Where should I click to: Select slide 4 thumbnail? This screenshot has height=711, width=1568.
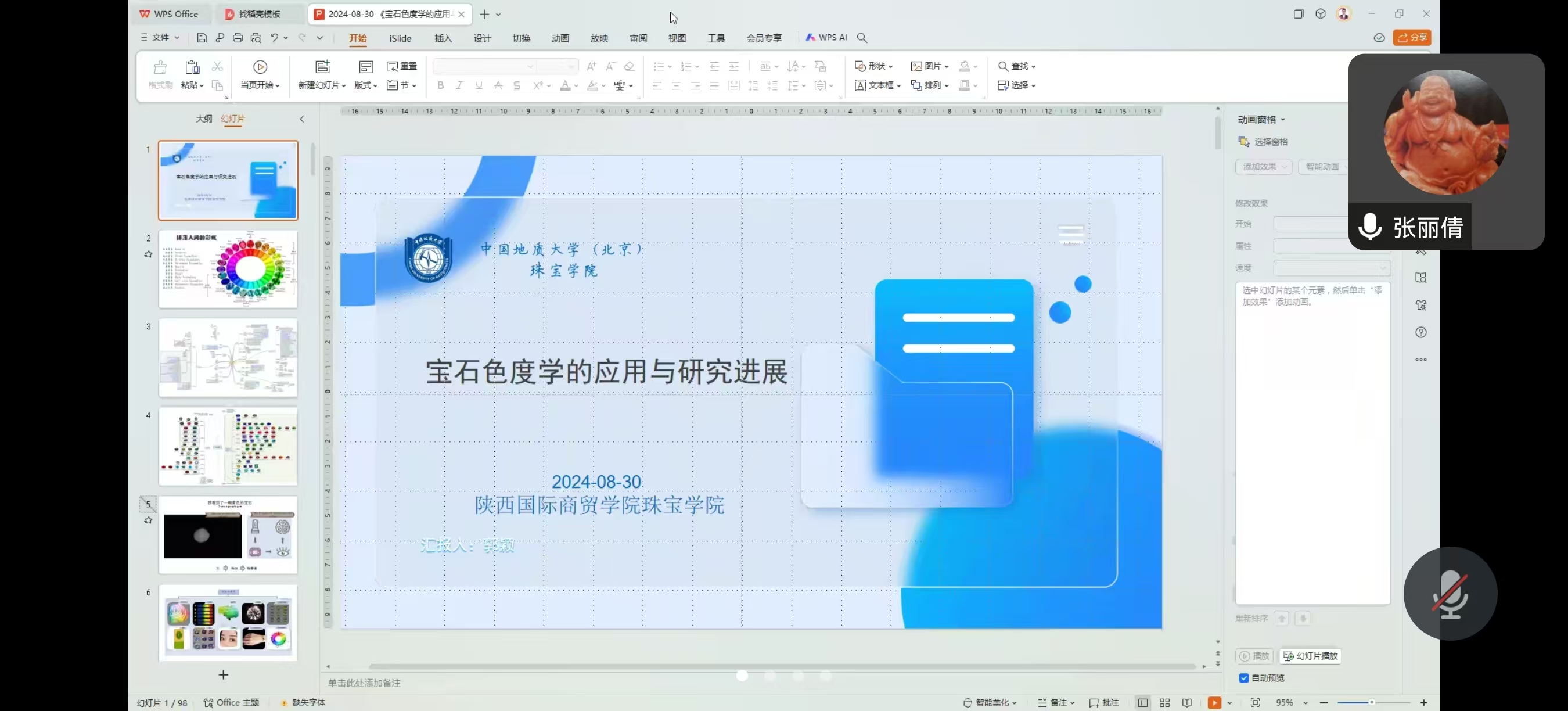click(x=228, y=446)
